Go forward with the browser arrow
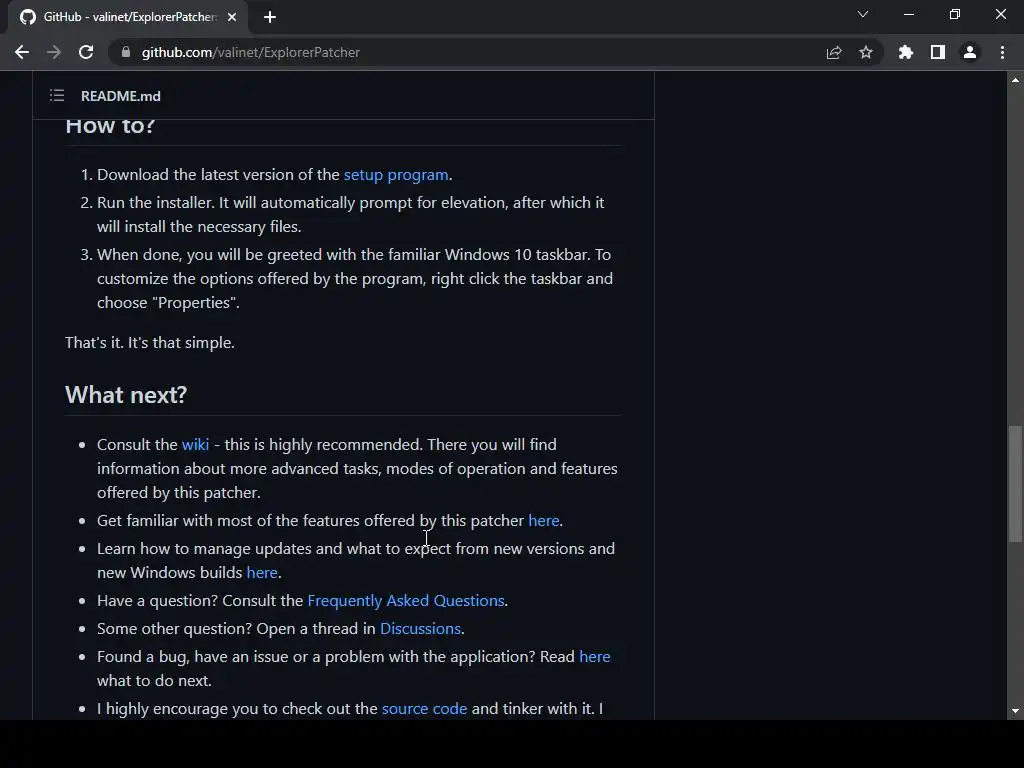This screenshot has width=1024, height=768. (54, 52)
